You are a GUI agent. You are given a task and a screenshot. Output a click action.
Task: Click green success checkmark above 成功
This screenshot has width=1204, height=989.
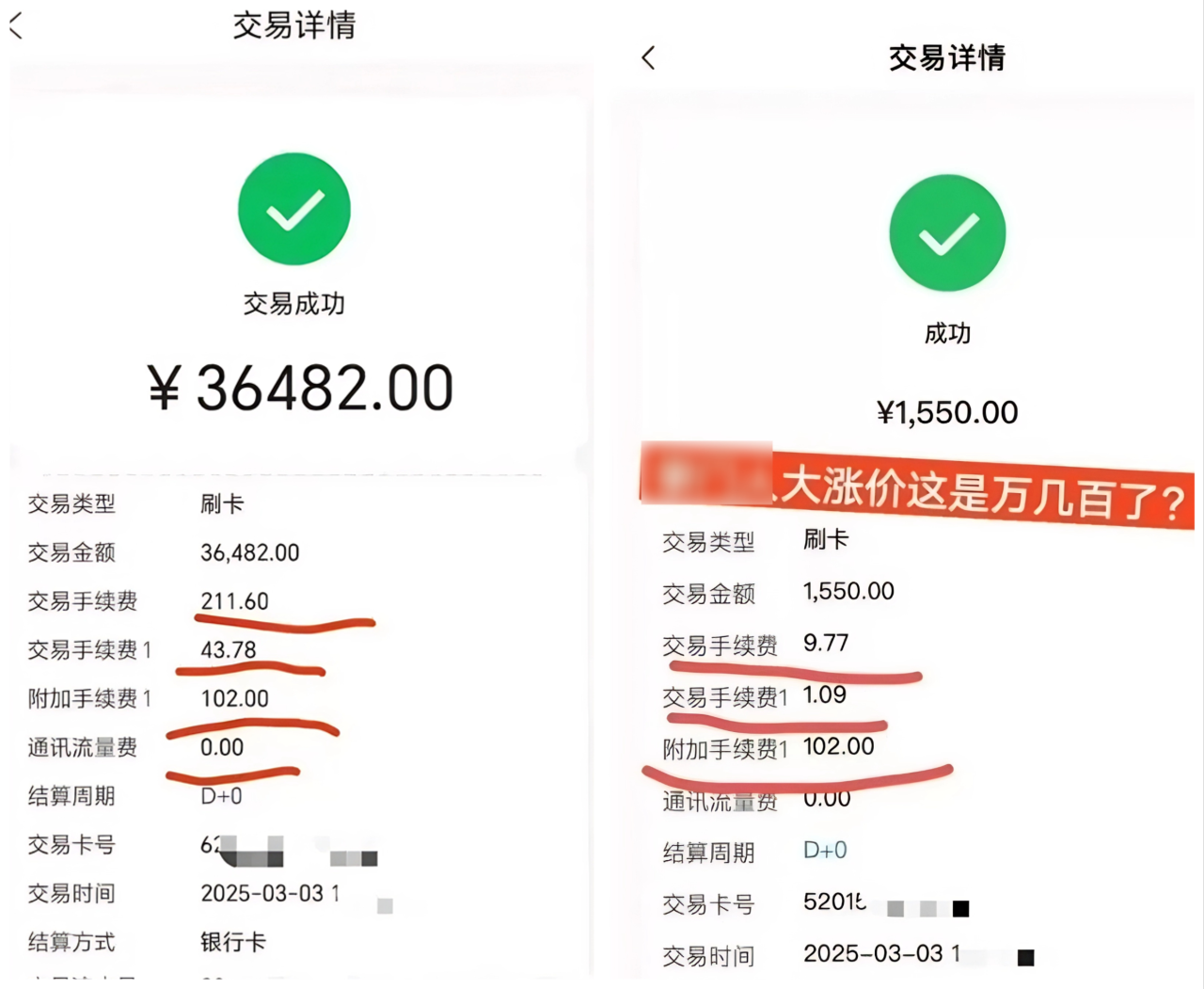947,232
